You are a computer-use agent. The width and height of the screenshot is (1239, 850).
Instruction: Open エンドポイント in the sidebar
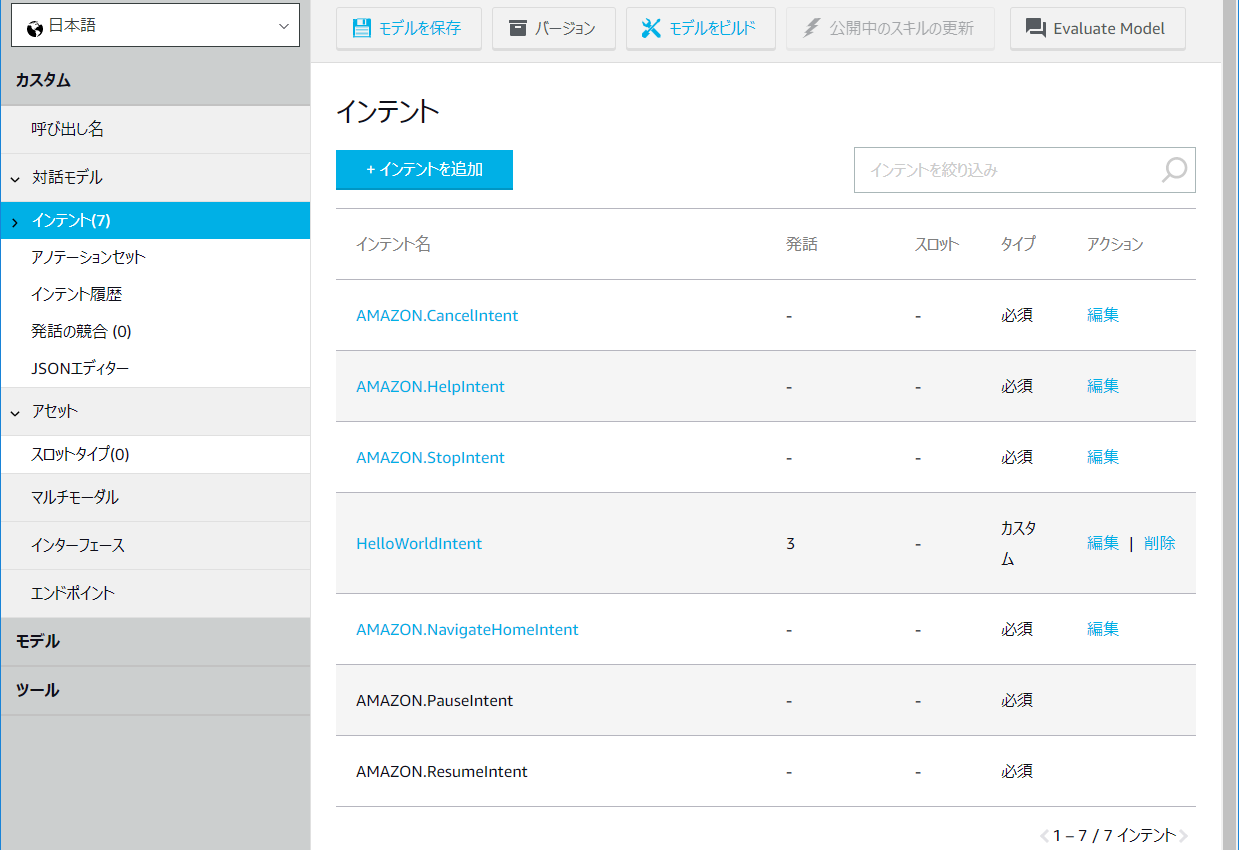155,593
